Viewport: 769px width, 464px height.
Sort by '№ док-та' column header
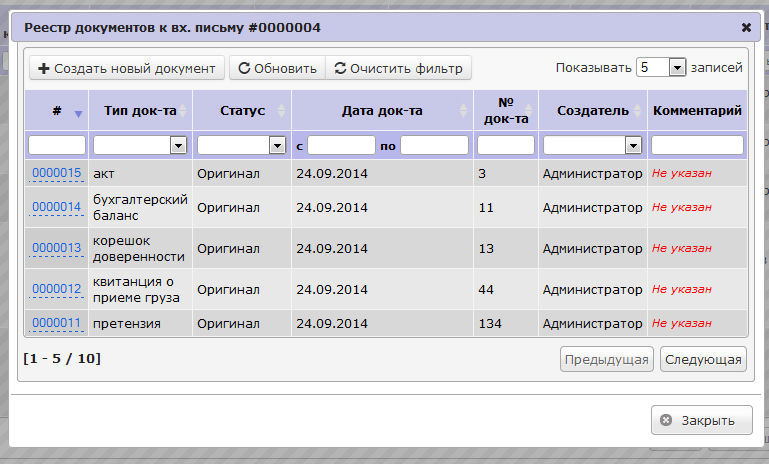tap(506, 111)
